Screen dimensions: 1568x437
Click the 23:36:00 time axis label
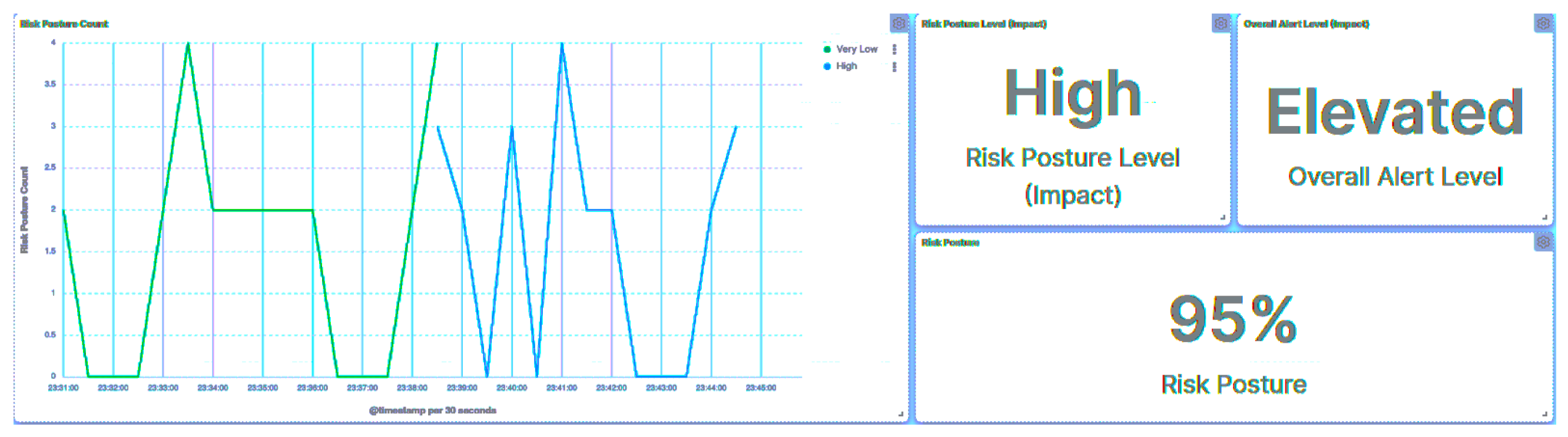click(x=313, y=388)
